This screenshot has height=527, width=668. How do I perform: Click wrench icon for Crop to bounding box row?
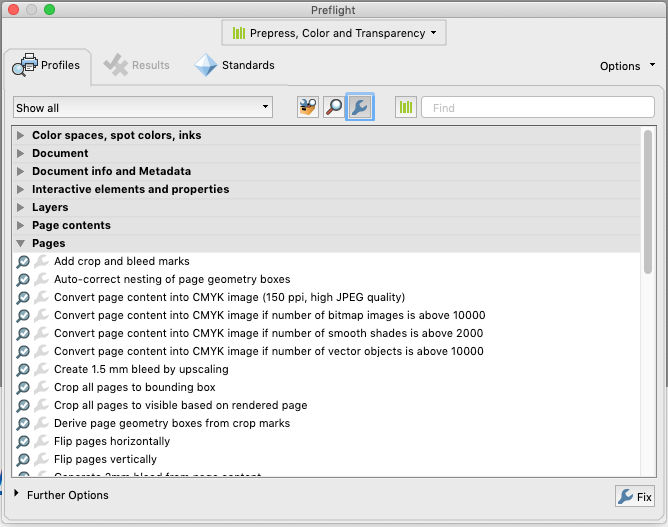[41, 387]
